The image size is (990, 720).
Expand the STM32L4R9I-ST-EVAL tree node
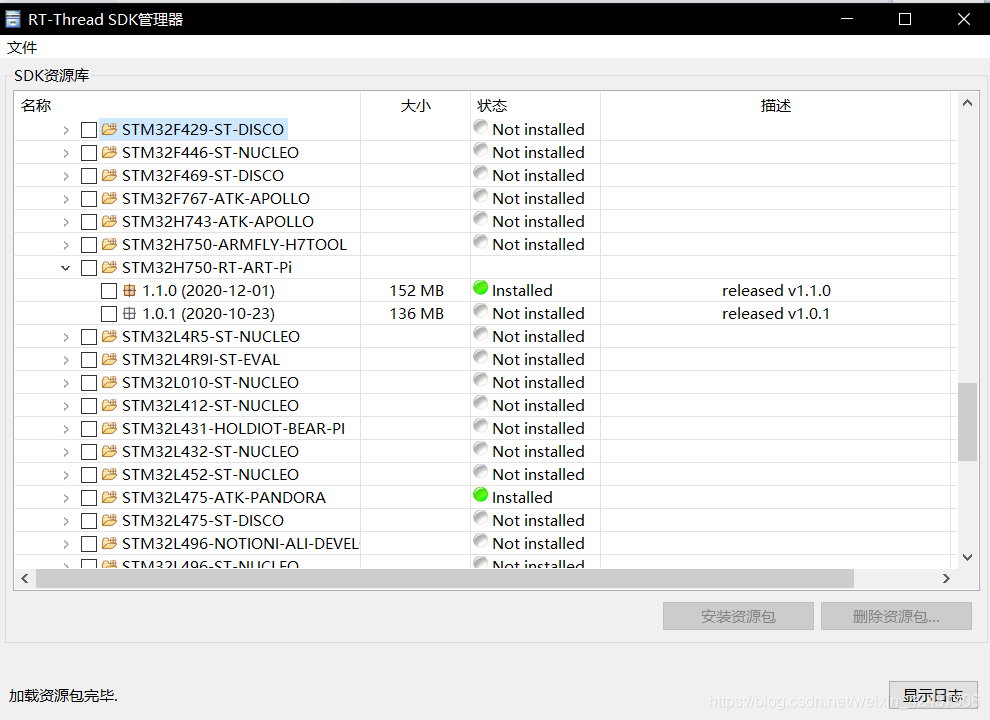tap(66, 360)
